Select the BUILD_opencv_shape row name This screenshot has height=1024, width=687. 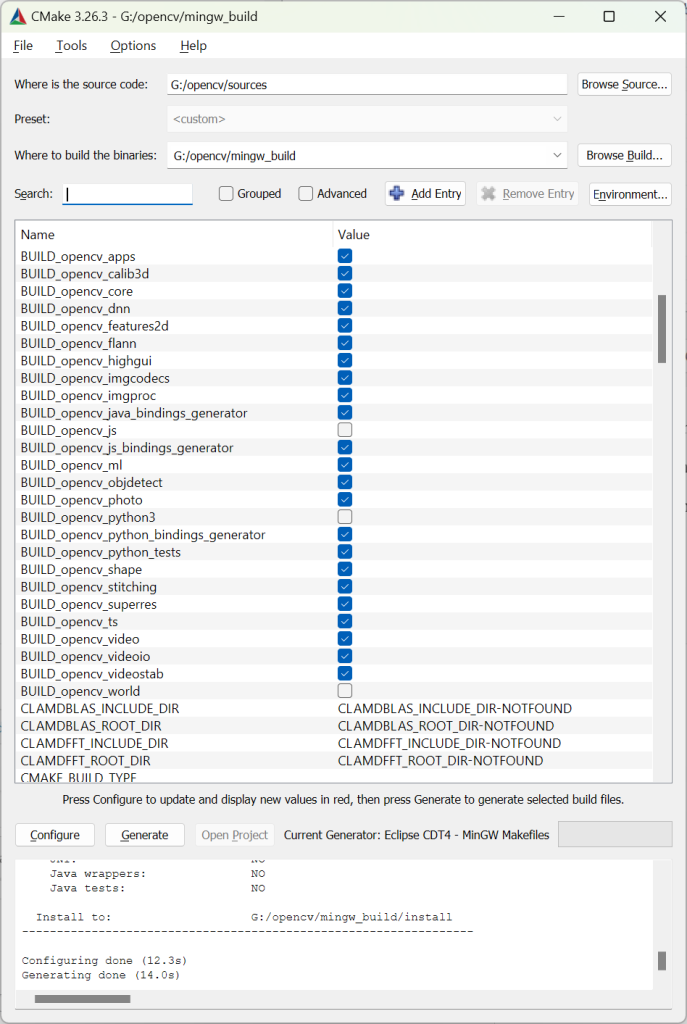click(x=81, y=569)
